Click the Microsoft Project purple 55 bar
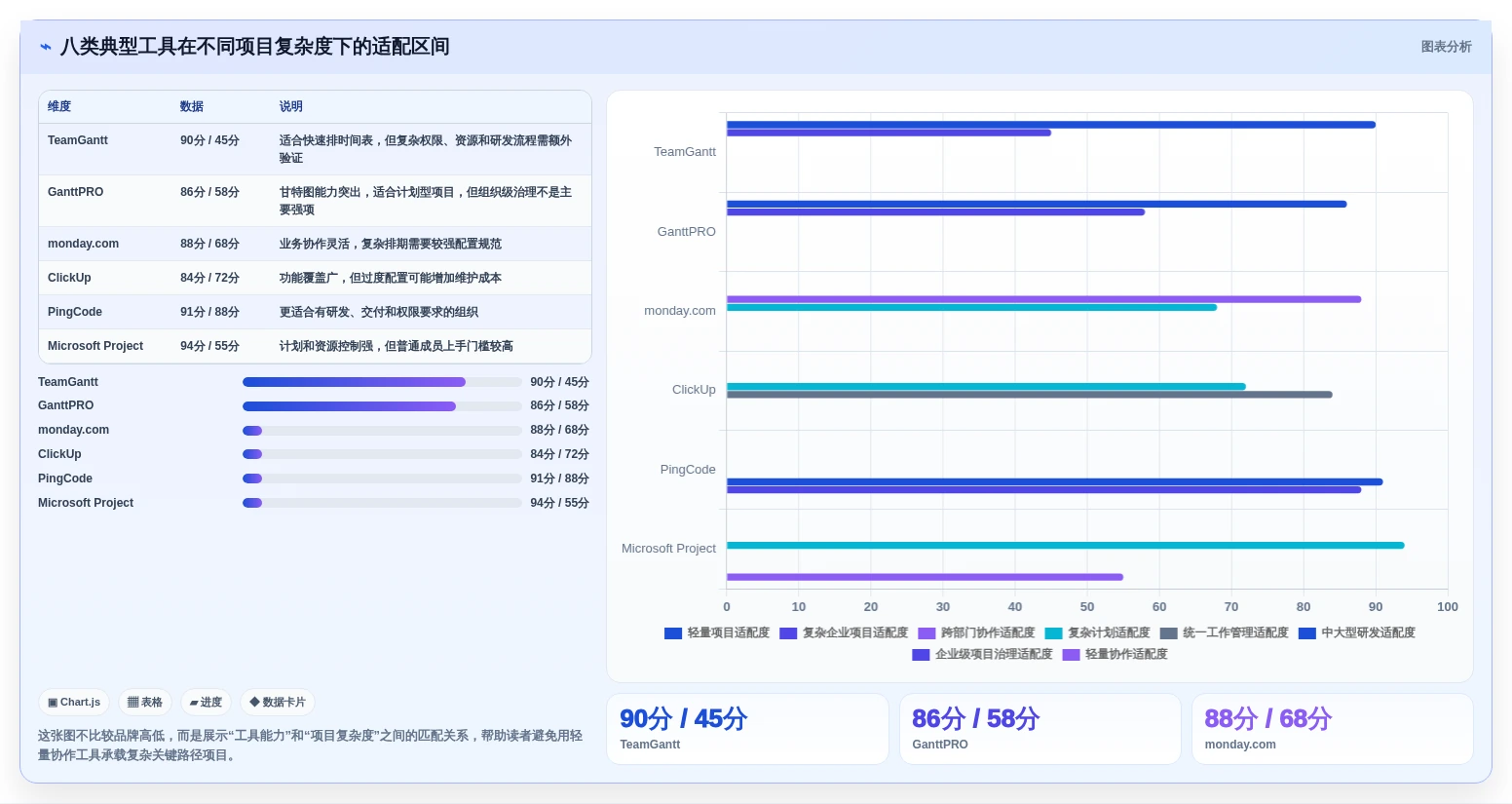Screen dimensions: 1512x804 click(925, 577)
